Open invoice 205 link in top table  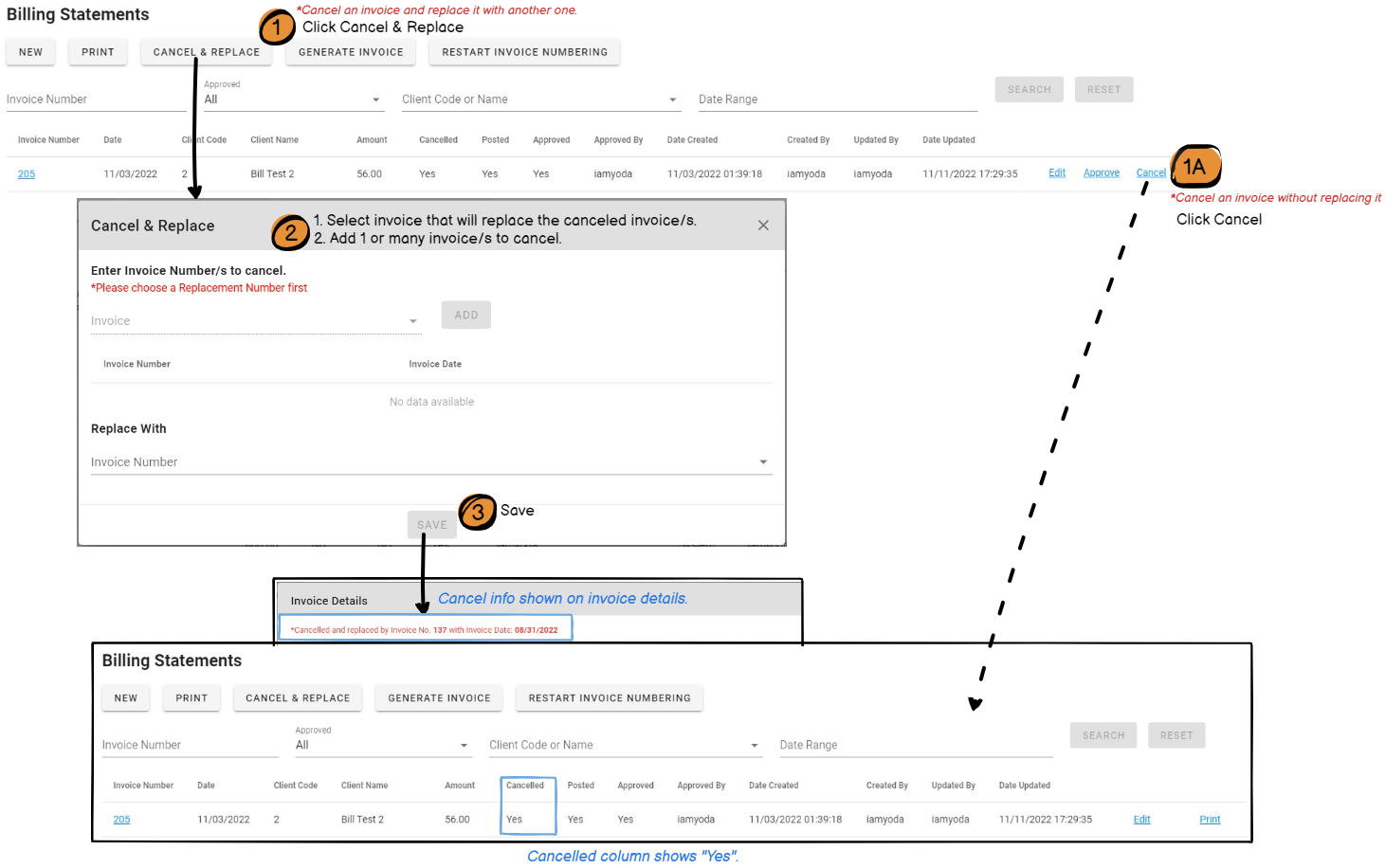[x=27, y=174]
